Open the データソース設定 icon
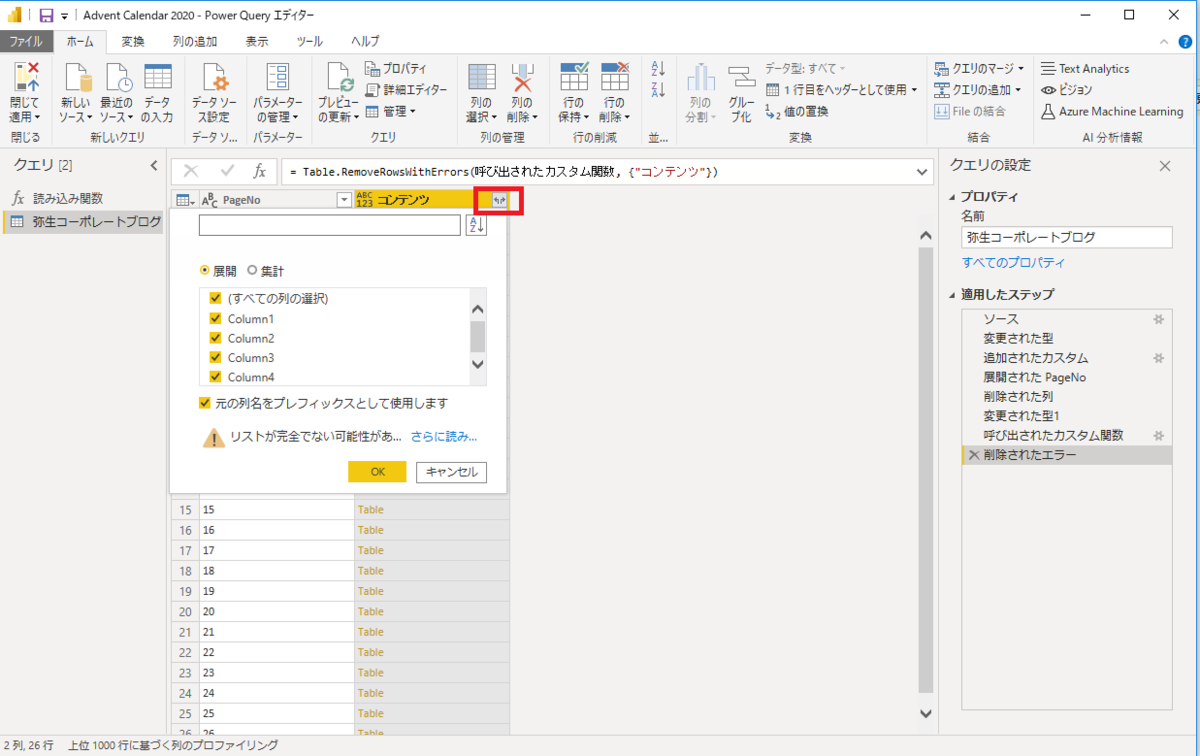Screen dimensions: 1200x756 coord(213,88)
